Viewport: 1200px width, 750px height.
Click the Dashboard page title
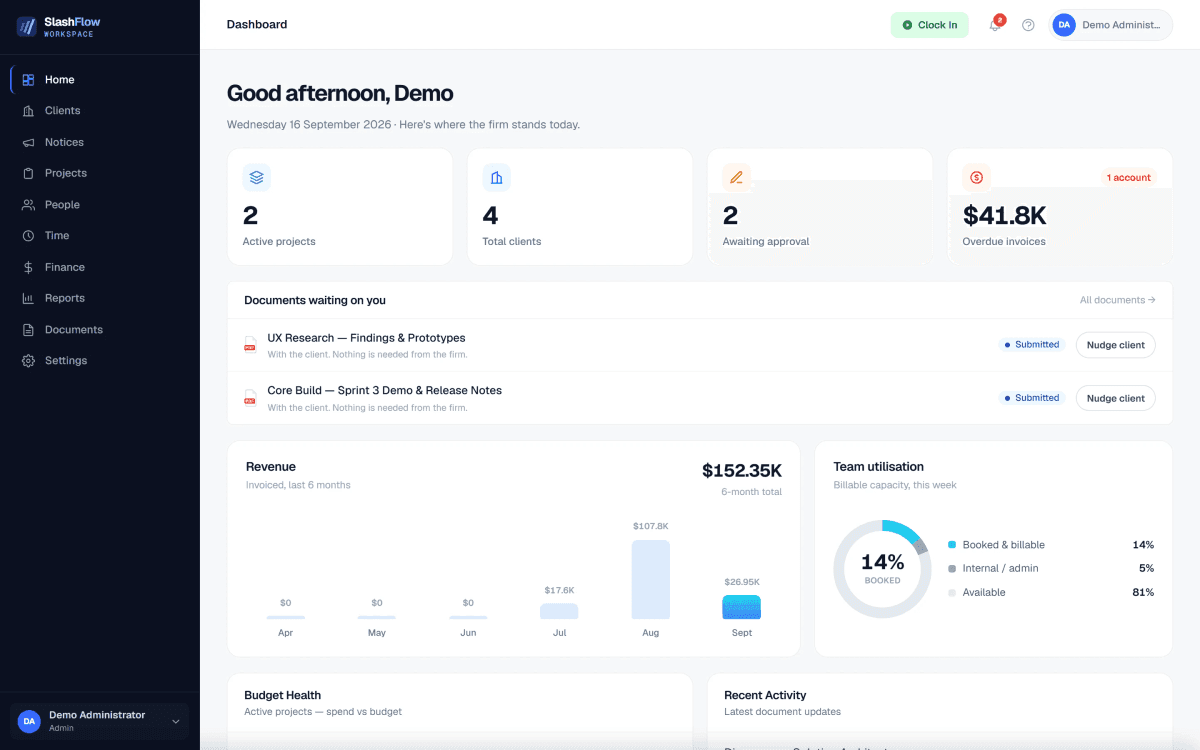click(x=257, y=25)
